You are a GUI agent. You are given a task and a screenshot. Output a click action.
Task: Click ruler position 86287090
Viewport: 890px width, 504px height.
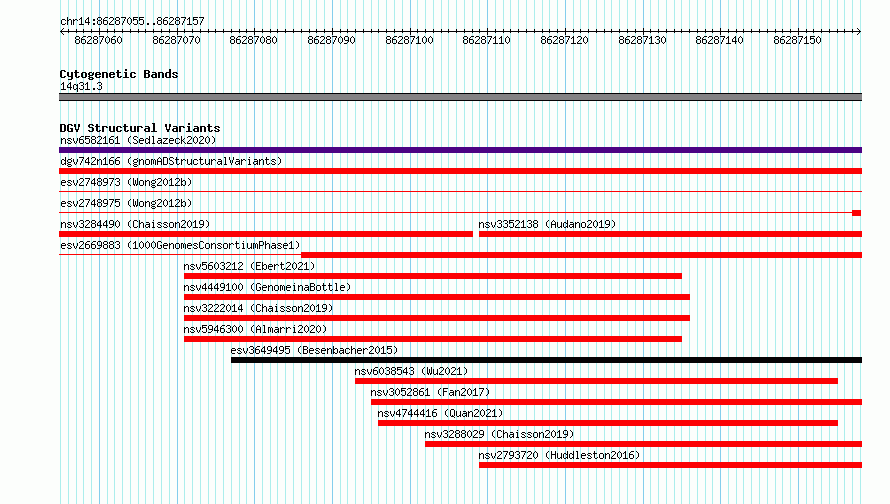click(x=331, y=40)
